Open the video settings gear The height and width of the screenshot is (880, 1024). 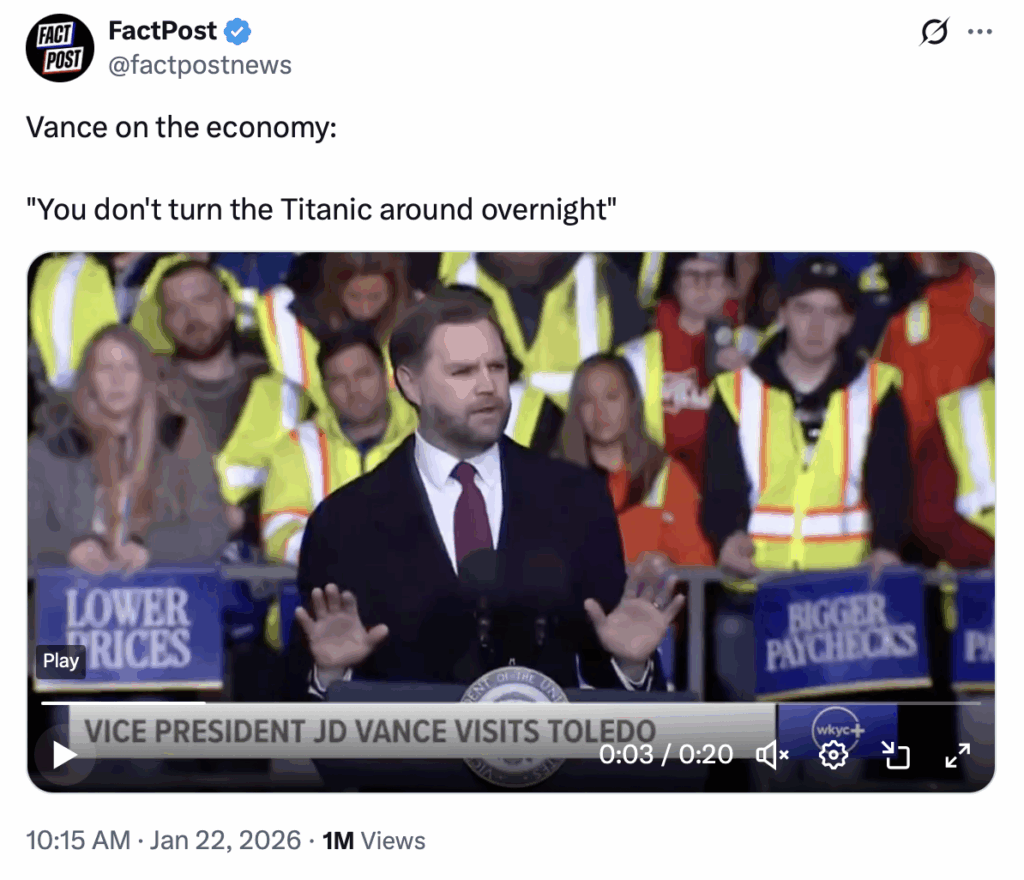[x=833, y=755]
